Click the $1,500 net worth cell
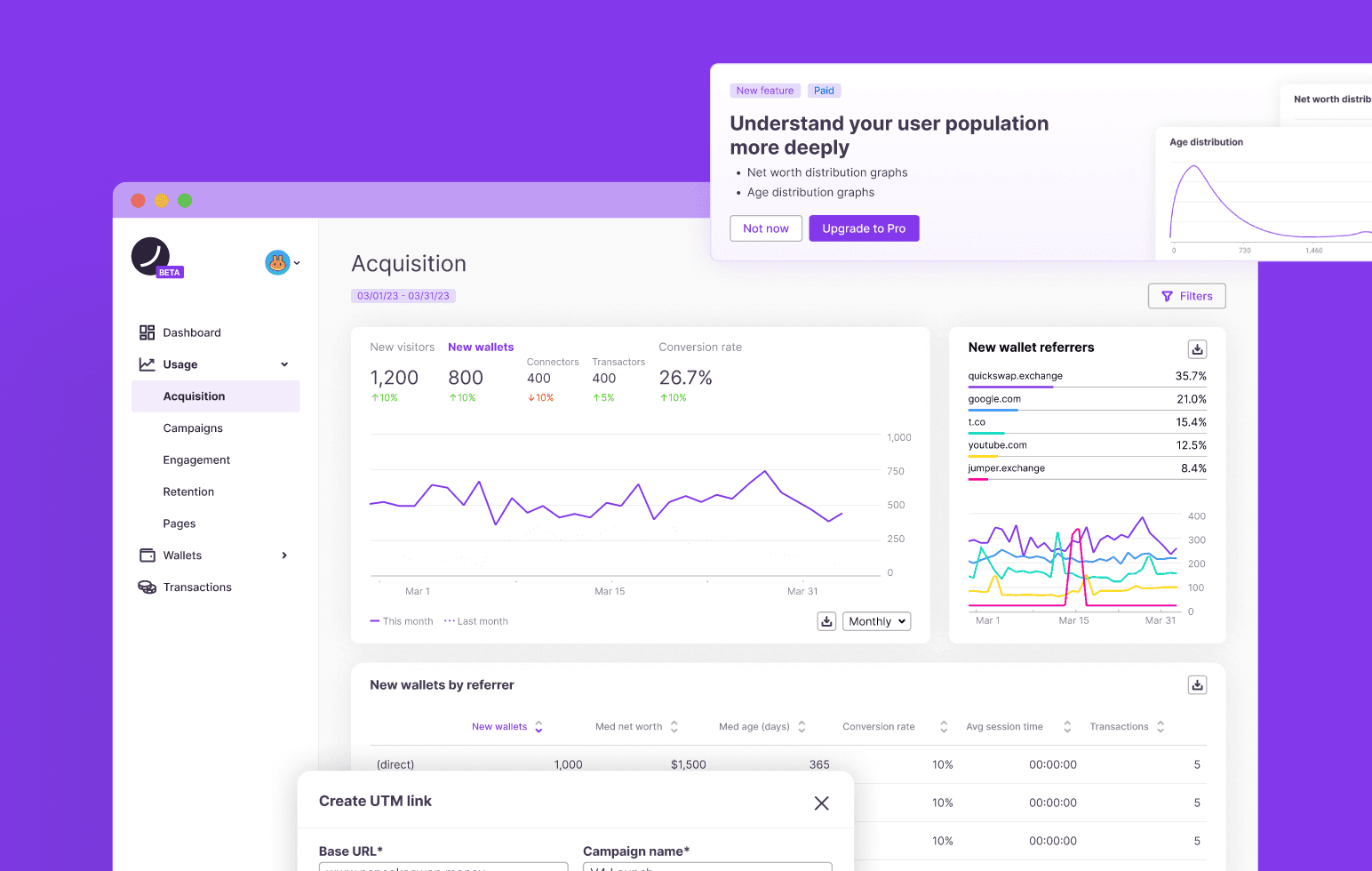The width and height of the screenshot is (1372, 871). [x=689, y=765]
